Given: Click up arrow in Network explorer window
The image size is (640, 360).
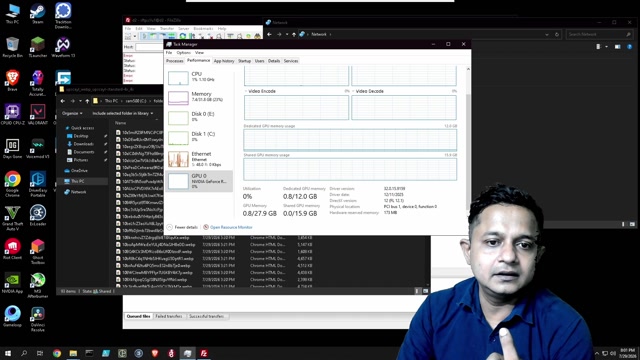Looking at the screenshot, I should [x=293, y=34].
